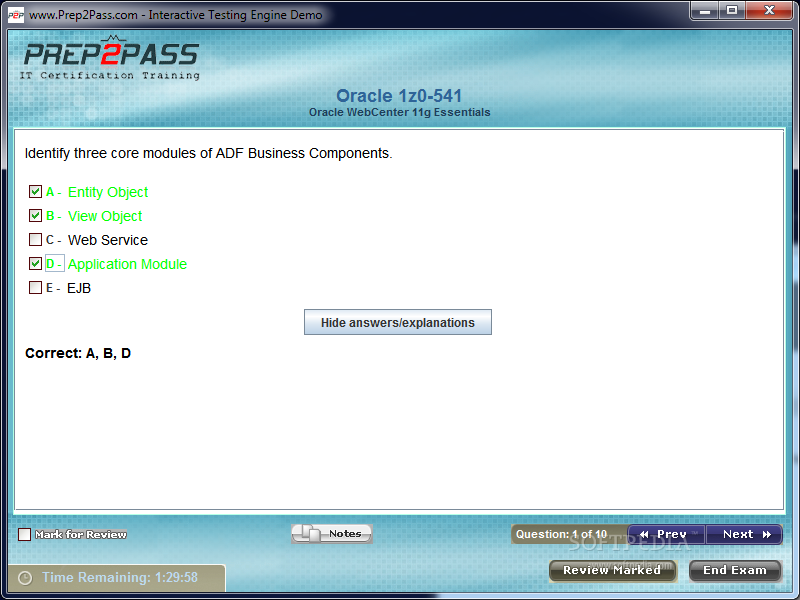Image resolution: width=800 pixels, height=600 pixels.
Task: Click End Exam button
Action: pos(735,570)
